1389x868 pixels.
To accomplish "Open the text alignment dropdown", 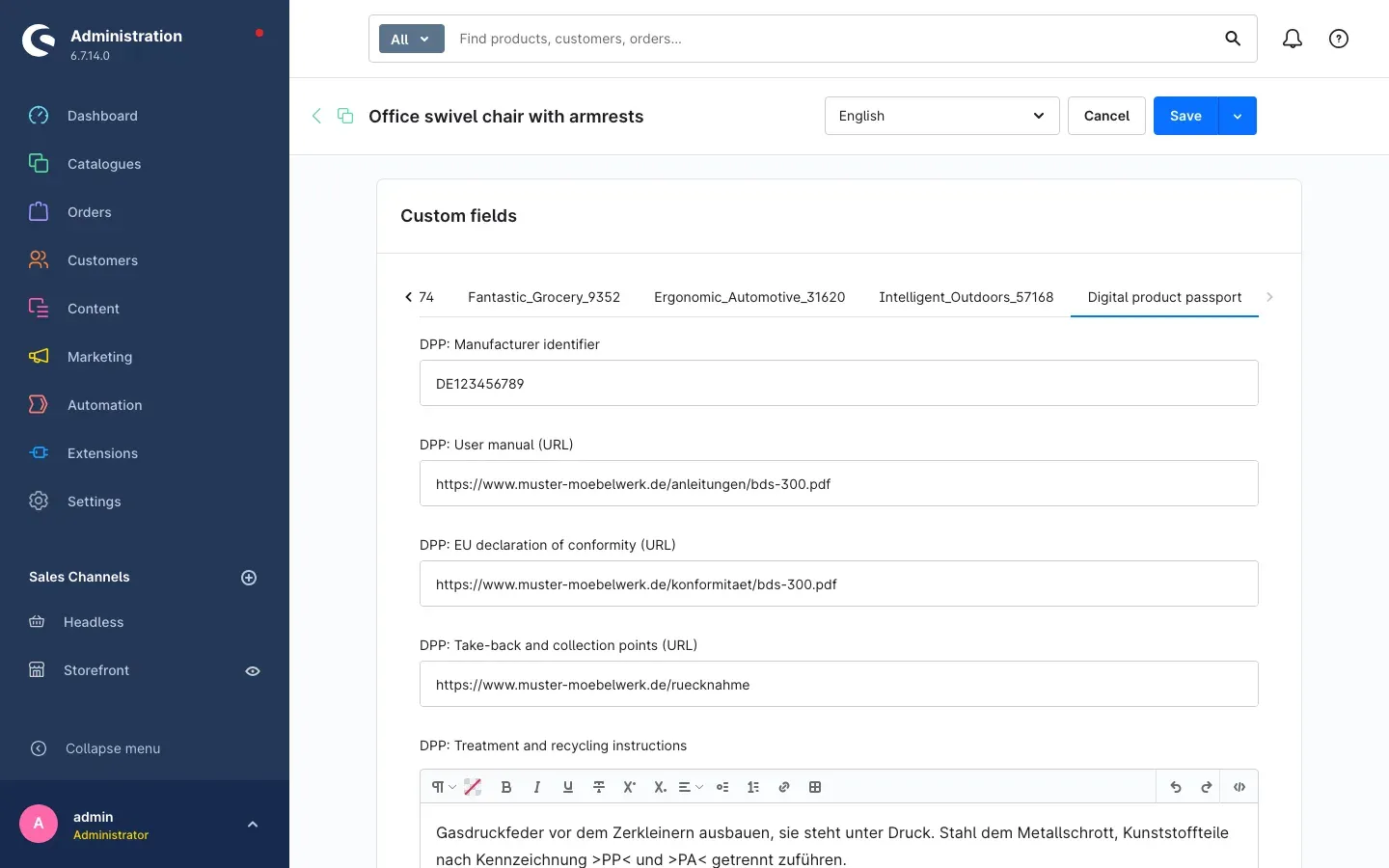I will 691,787.
